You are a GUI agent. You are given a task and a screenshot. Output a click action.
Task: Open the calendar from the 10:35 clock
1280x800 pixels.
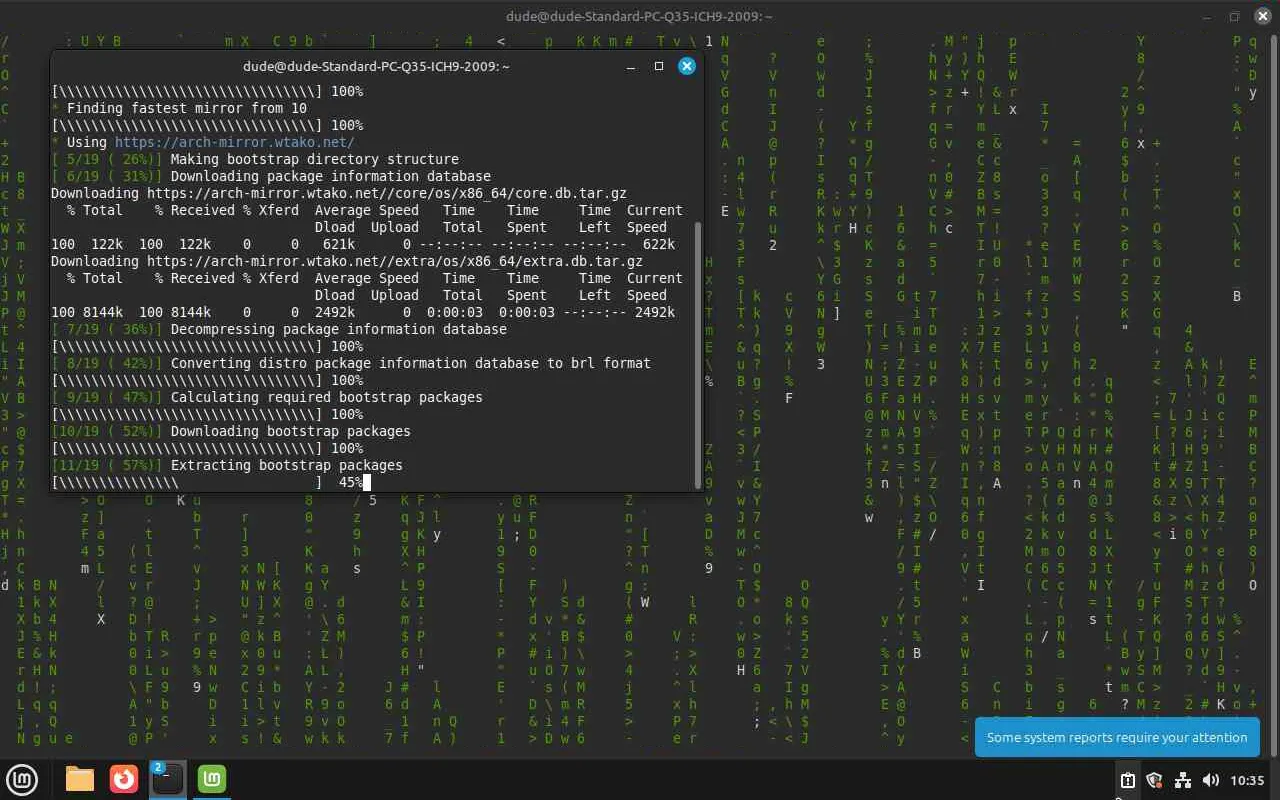click(x=1248, y=780)
